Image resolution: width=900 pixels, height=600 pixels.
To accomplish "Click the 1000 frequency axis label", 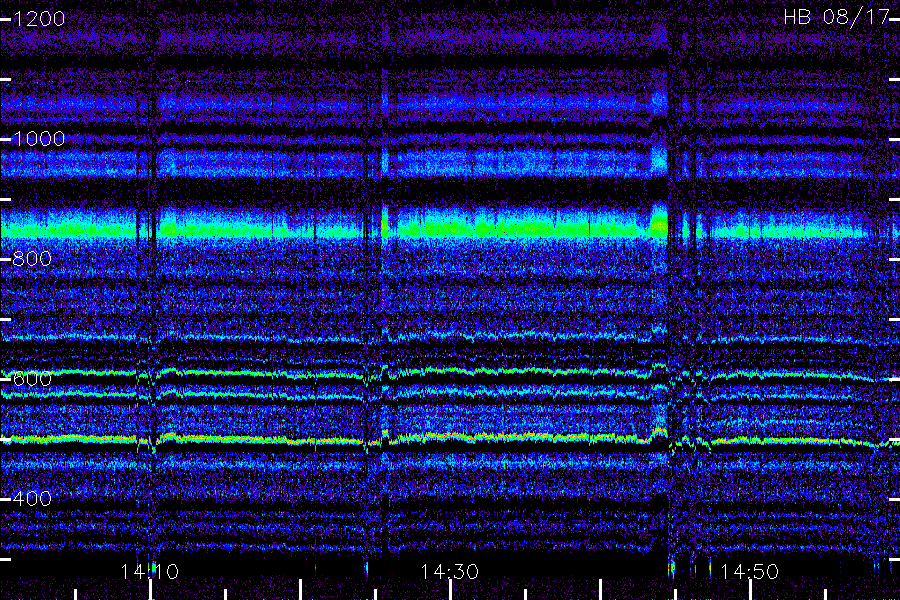I will point(38,139).
